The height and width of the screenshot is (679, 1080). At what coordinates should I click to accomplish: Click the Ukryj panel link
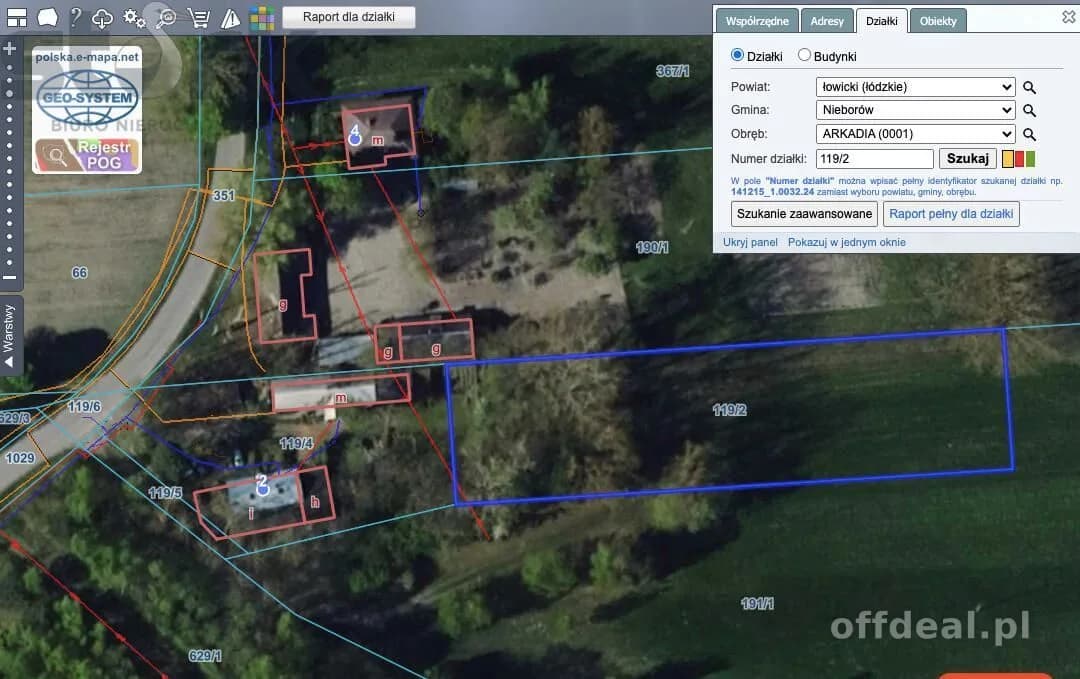(x=750, y=242)
